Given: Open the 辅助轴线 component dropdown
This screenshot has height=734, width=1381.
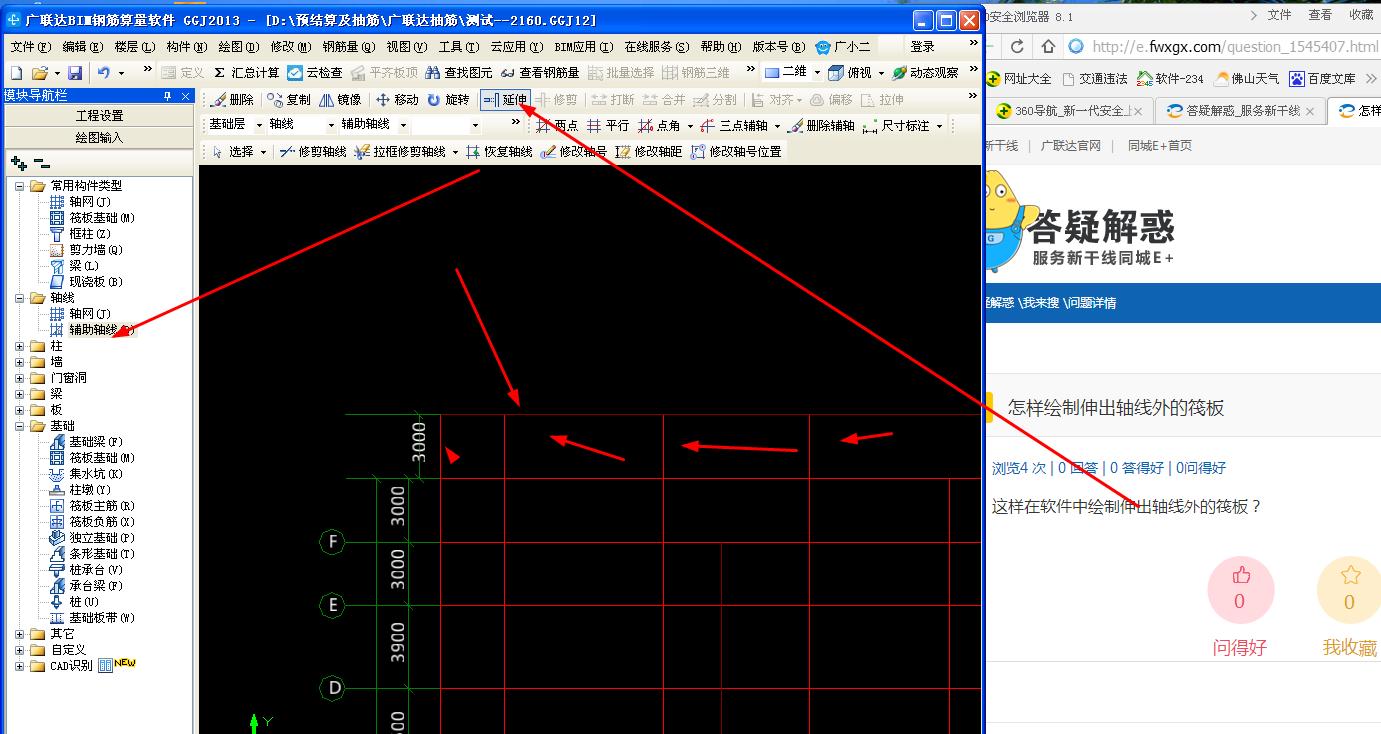Looking at the screenshot, I should (x=402, y=125).
